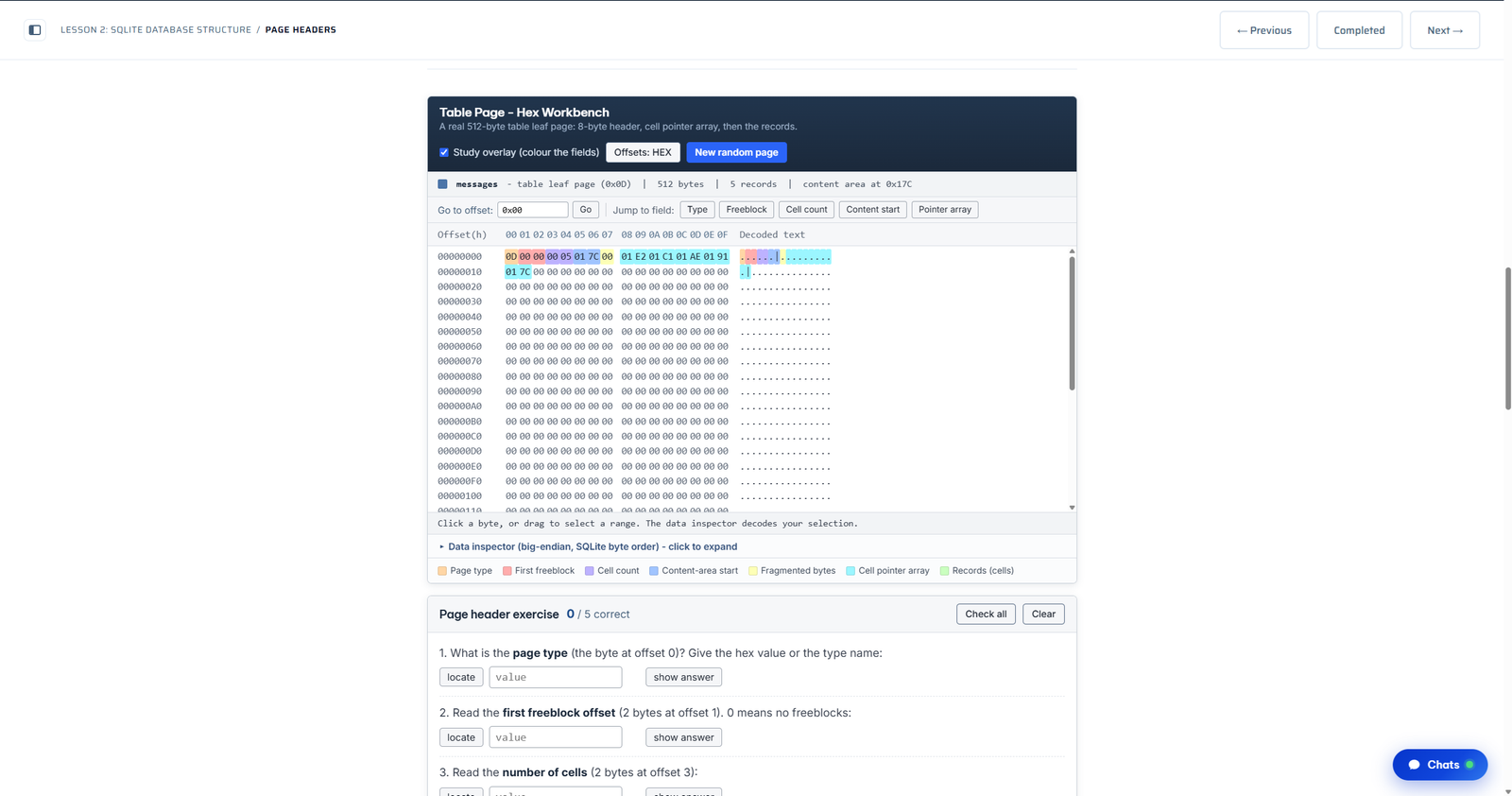The image size is (1512, 796).
Task: Click the page vertical scrollbar thumb
Action: [1507, 338]
